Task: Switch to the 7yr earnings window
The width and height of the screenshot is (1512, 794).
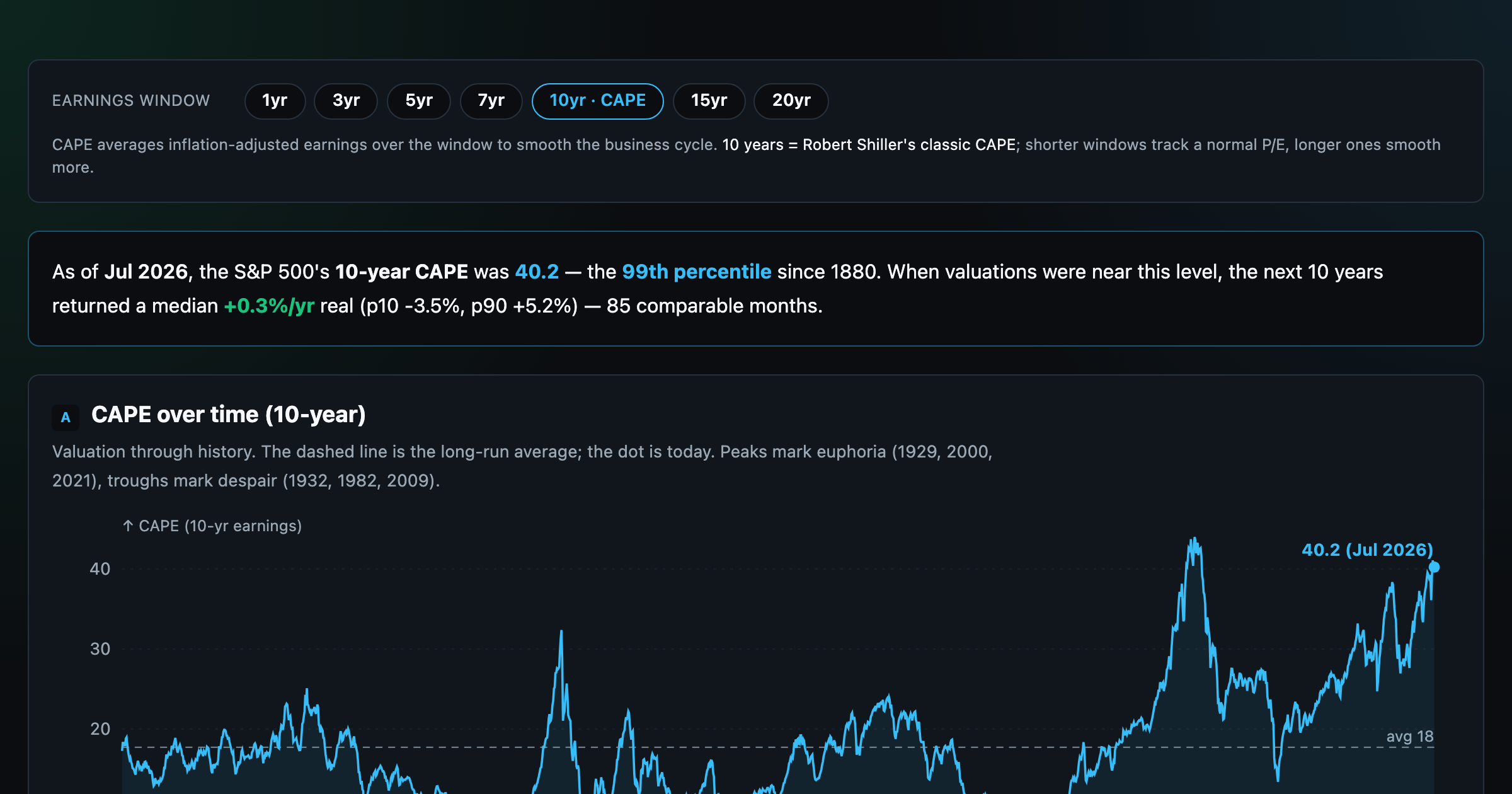Action: pyautogui.click(x=491, y=101)
